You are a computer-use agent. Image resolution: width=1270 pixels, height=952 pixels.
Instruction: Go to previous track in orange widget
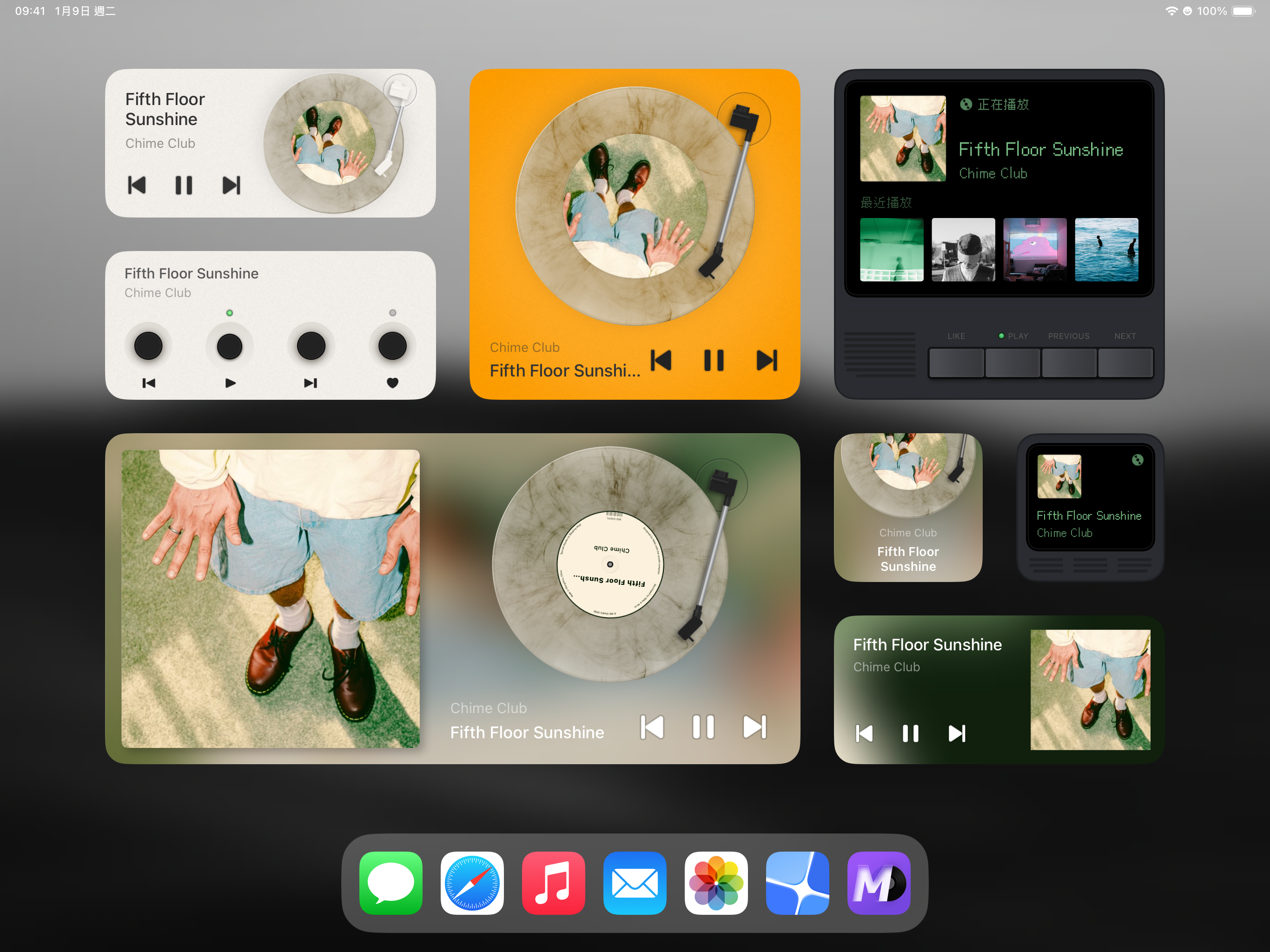[661, 361]
